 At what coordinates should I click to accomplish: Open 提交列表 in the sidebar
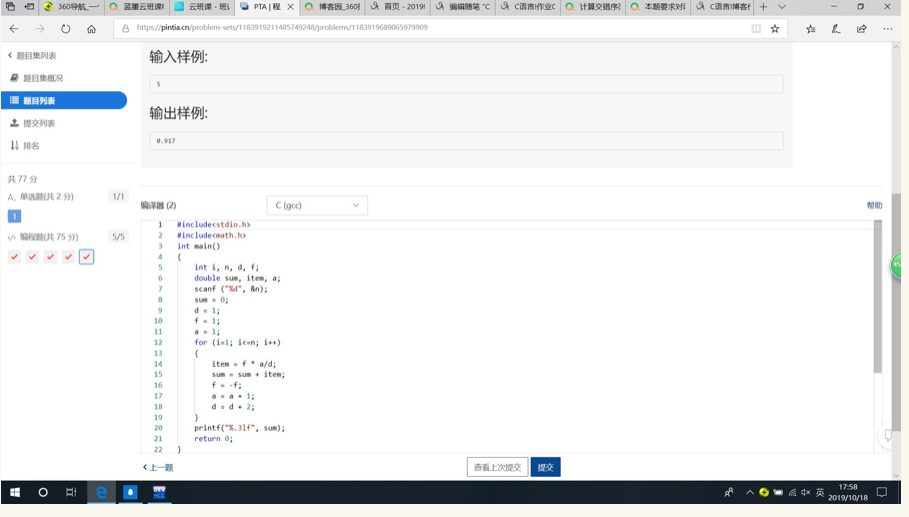click(x=32, y=123)
